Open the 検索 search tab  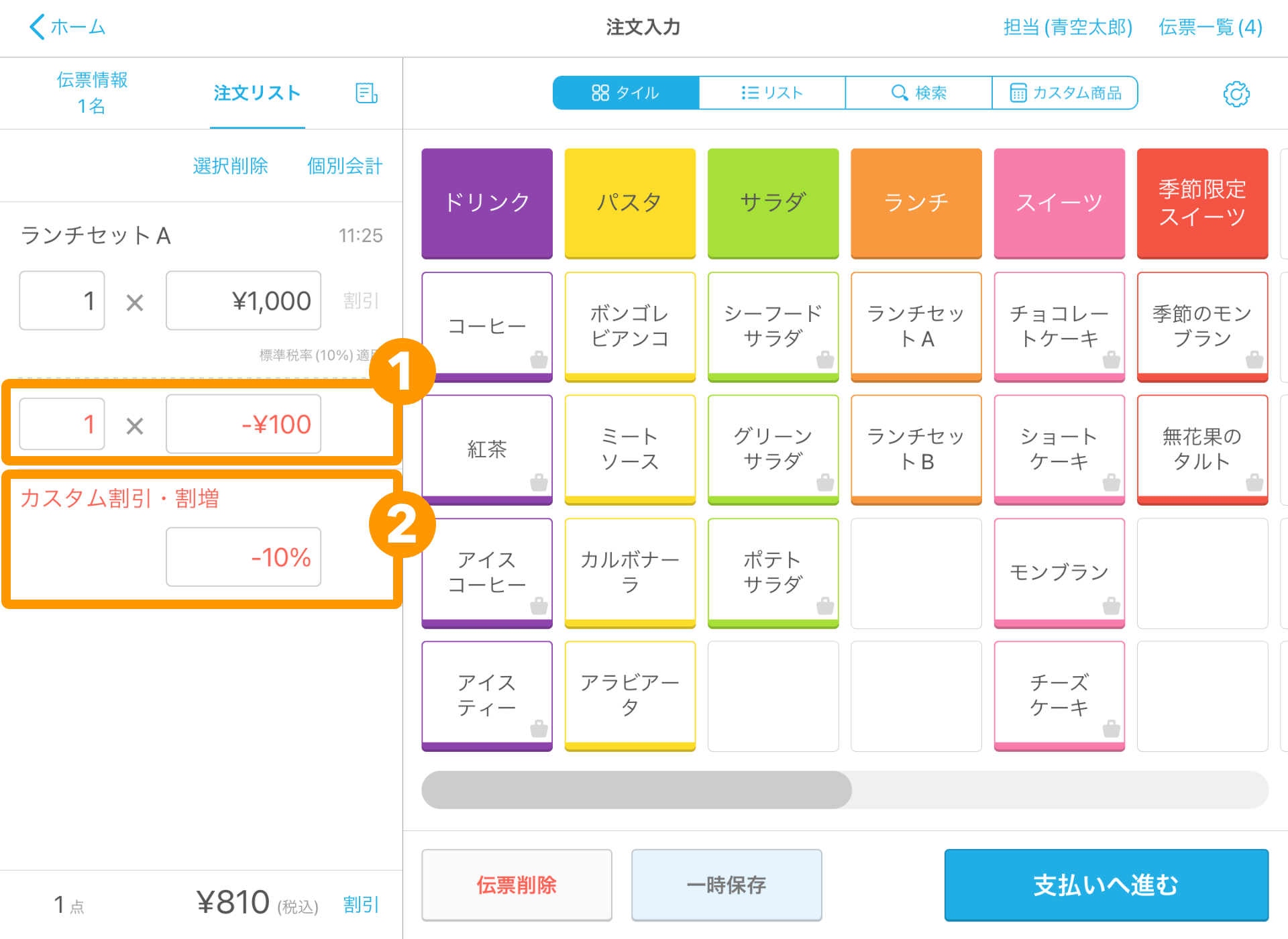pos(918,93)
